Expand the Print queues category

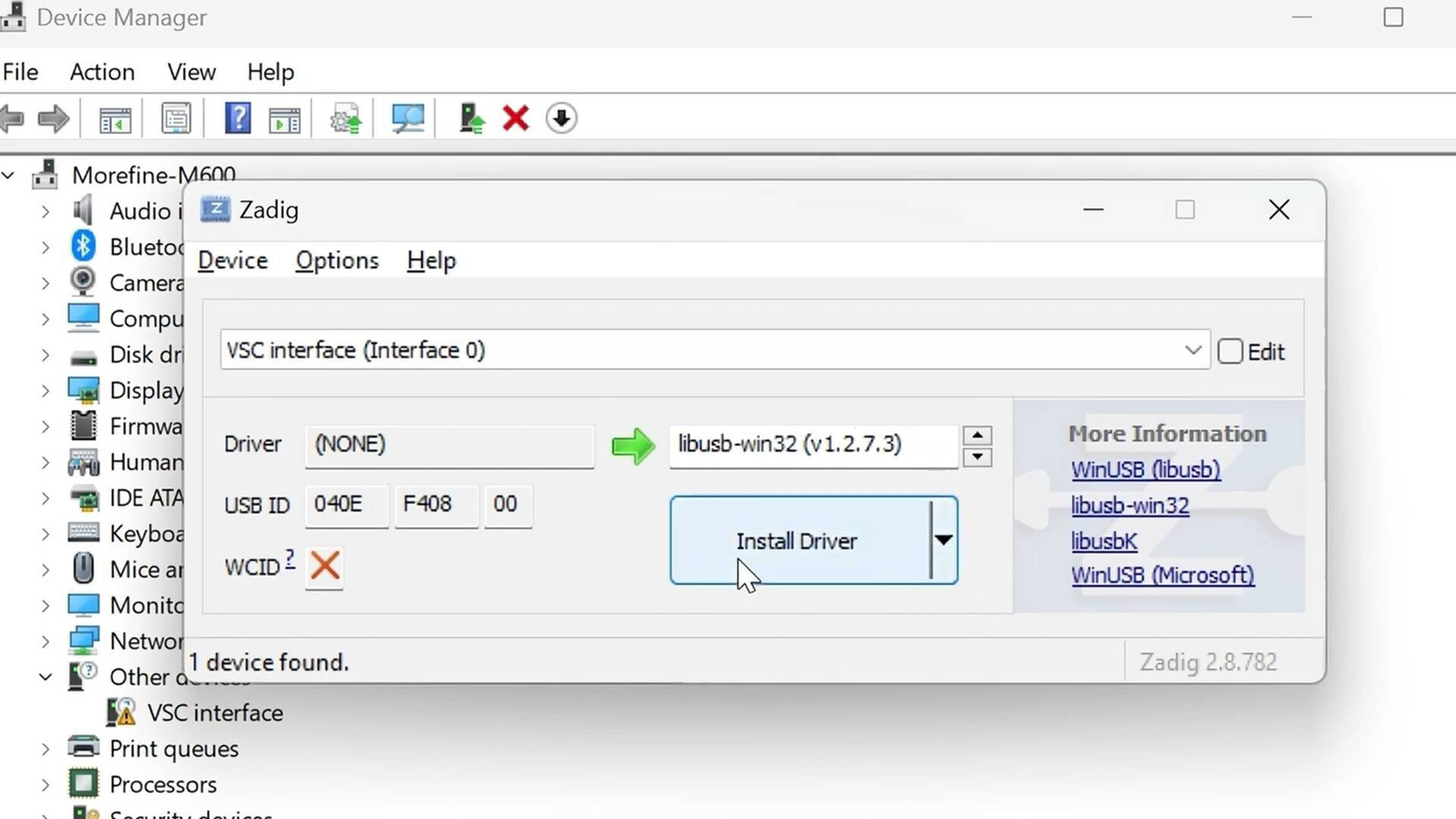click(x=45, y=749)
